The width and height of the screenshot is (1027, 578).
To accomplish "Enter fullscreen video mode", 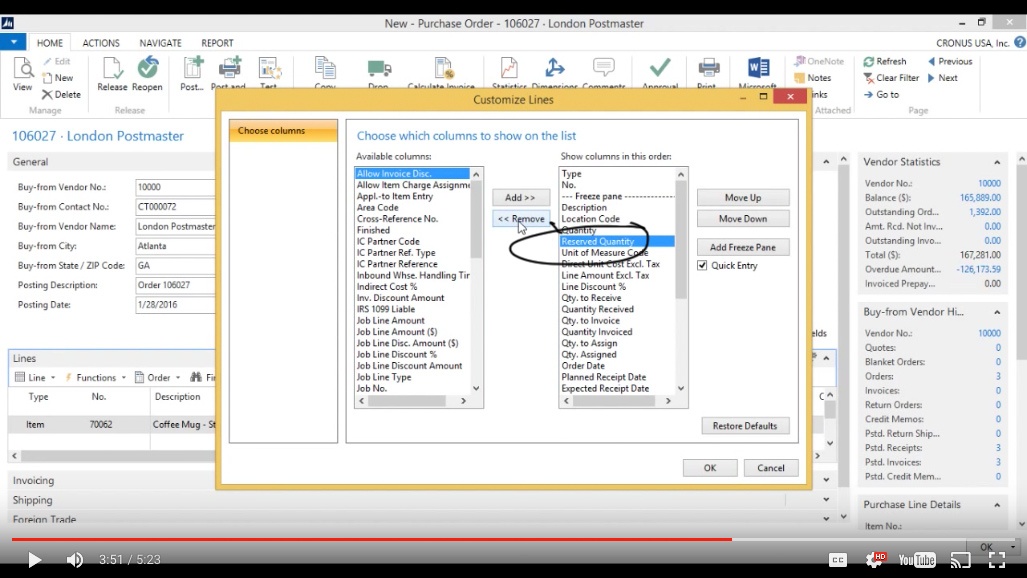I will click(x=996, y=560).
